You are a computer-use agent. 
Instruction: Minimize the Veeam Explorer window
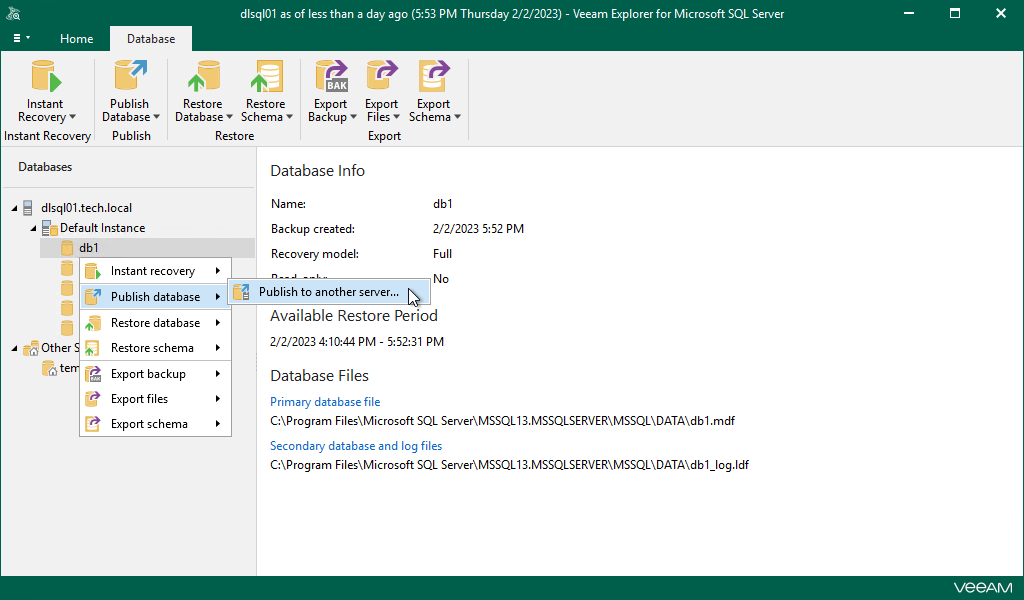pyautogui.click(x=908, y=13)
